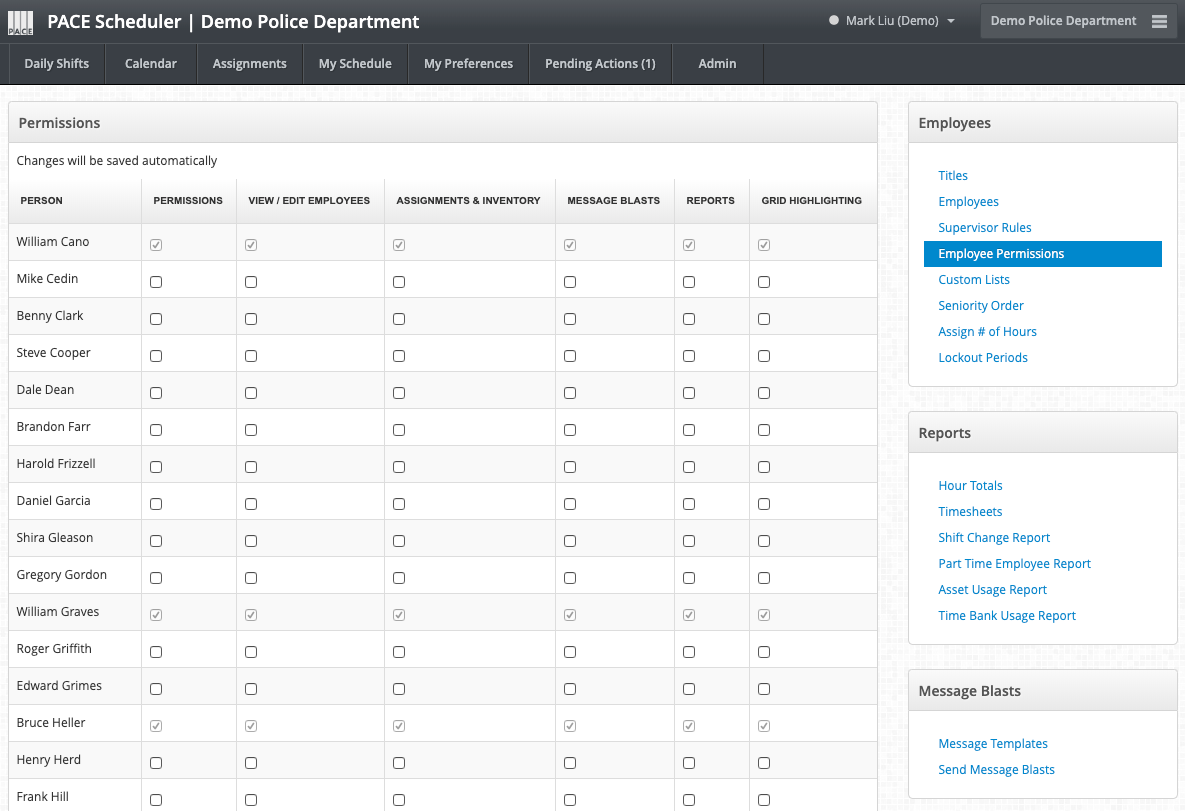Image resolution: width=1185 pixels, height=811 pixels.
Task: Click the status dot beside Mark Liu
Action: pos(834,21)
